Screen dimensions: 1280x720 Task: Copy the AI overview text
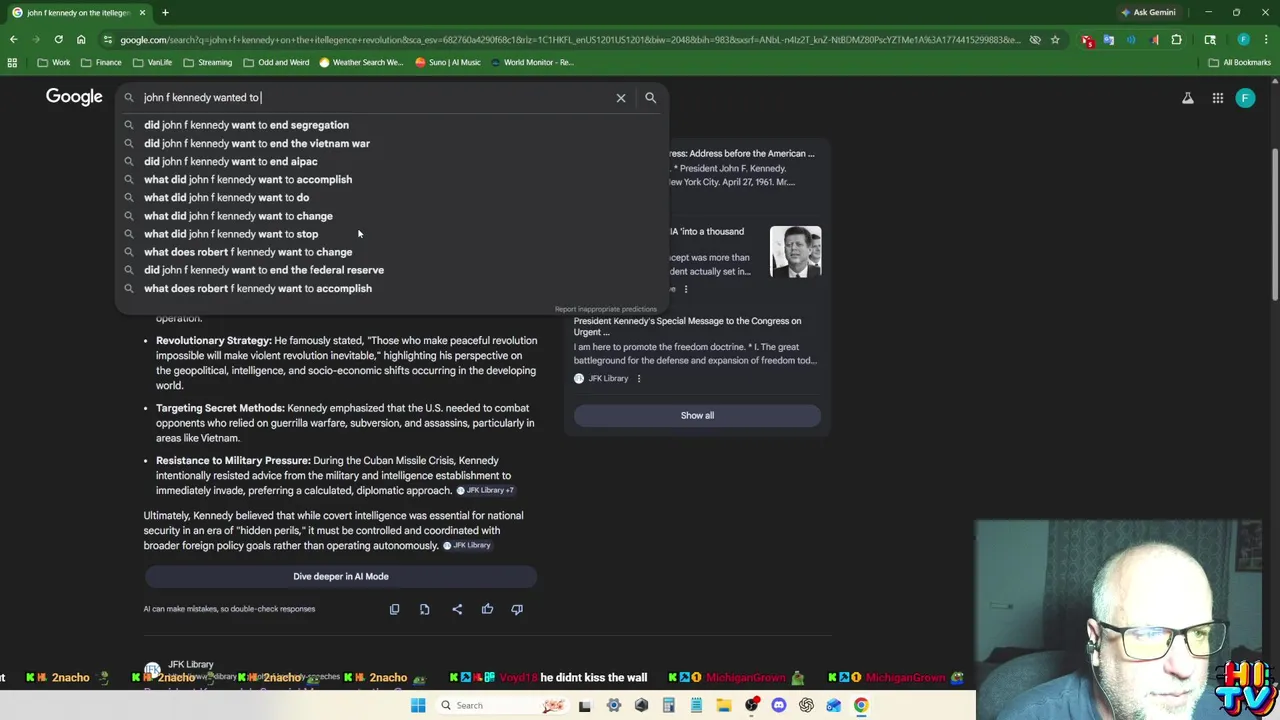tap(394, 609)
